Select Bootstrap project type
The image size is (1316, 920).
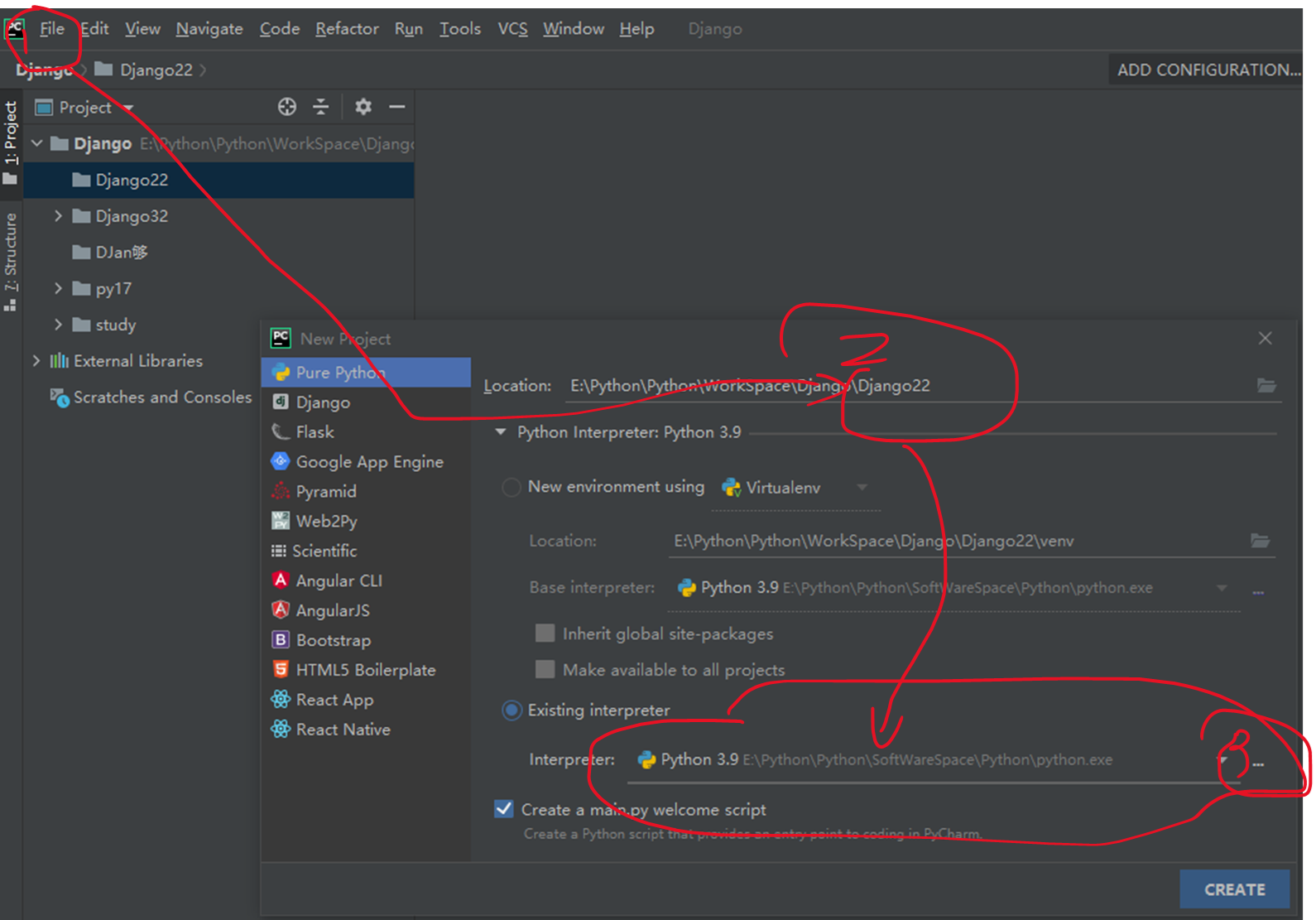pyautogui.click(x=366, y=641)
